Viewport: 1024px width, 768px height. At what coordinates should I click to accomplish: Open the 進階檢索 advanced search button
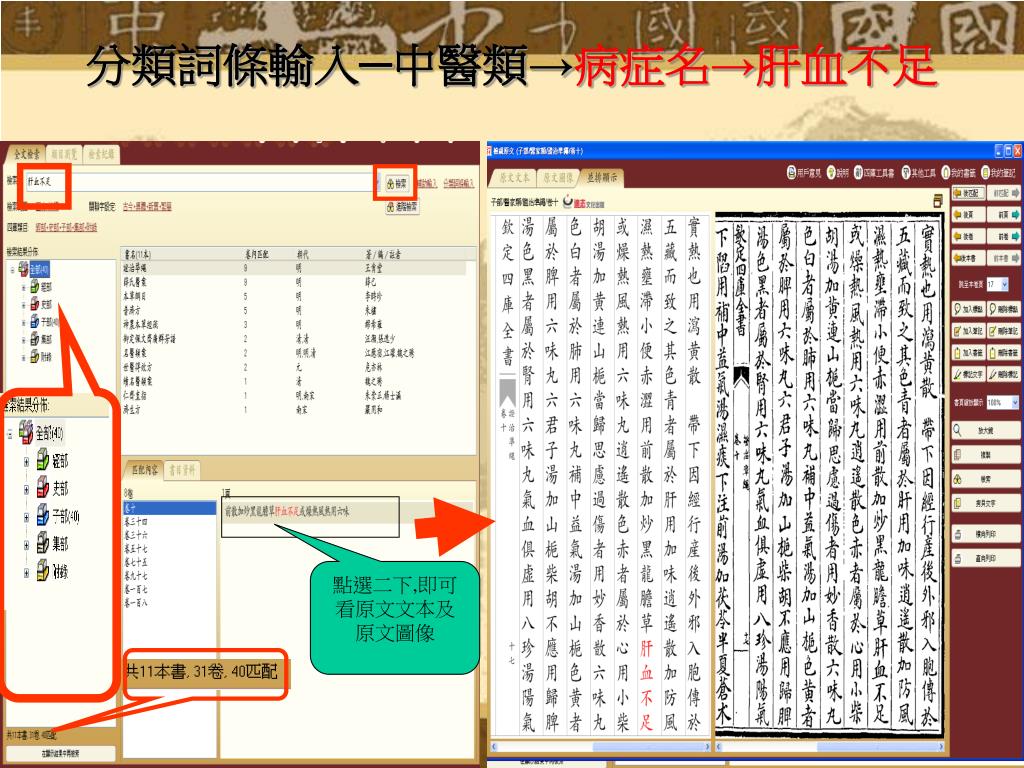point(404,207)
